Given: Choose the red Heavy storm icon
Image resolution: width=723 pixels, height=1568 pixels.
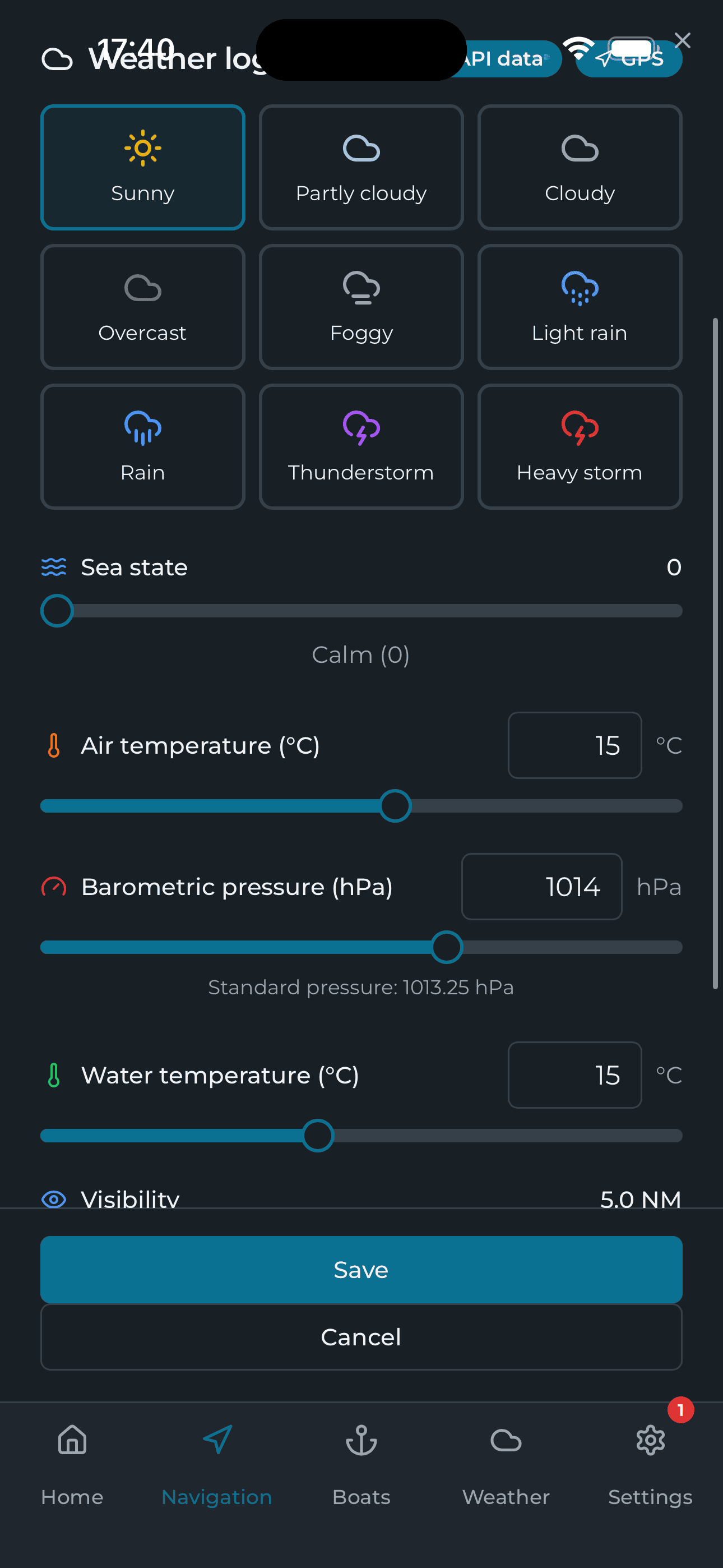Looking at the screenshot, I should (580, 427).
